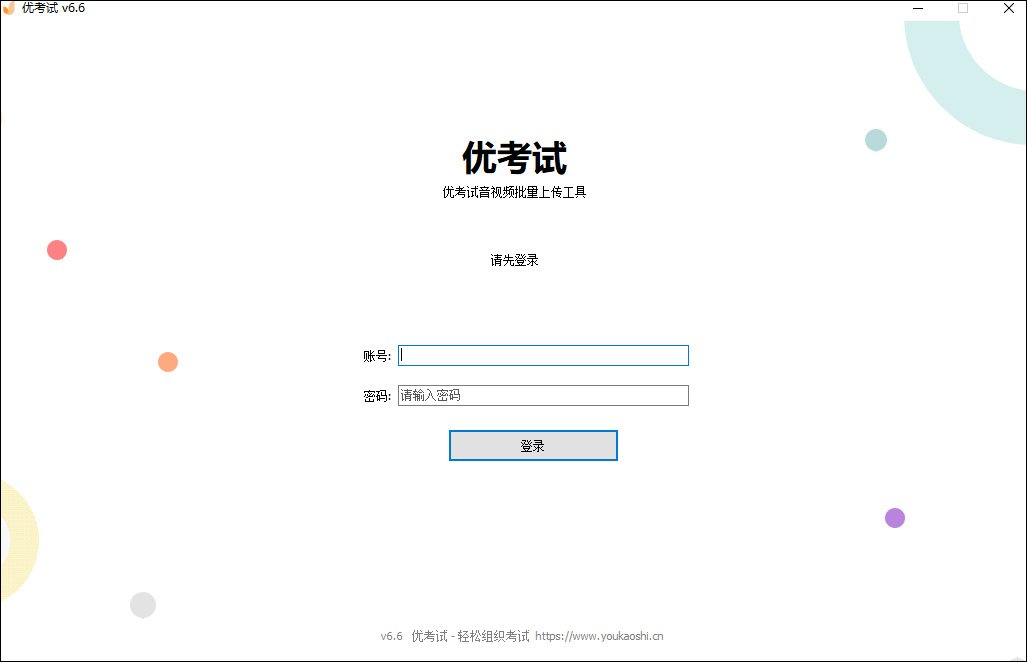Click the 账号 label next to account field
This screenshot has height=662, width=1027.
coord(377,355)
